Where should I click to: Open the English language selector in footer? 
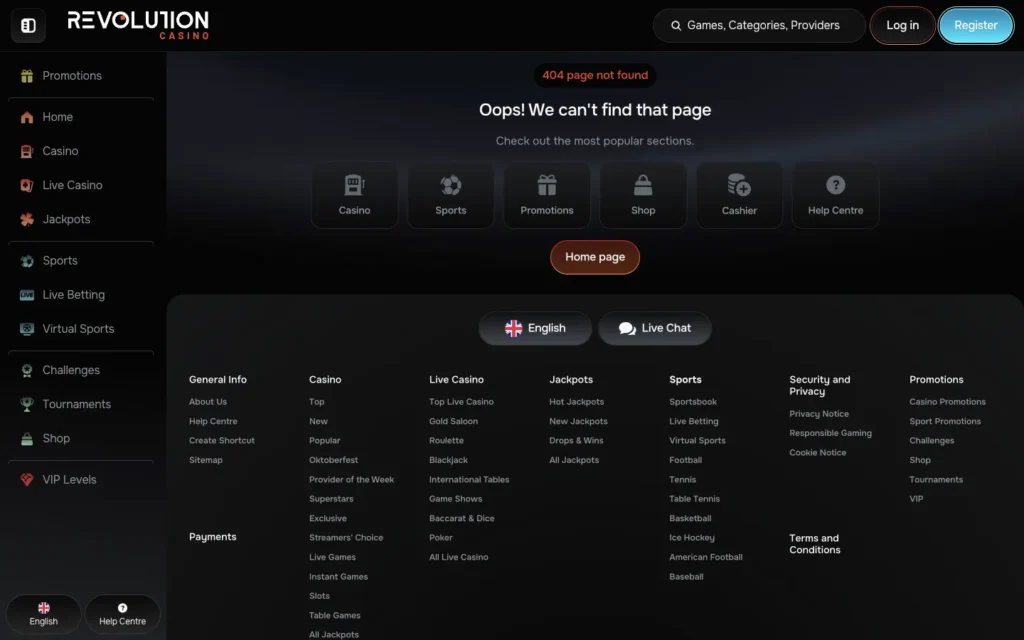[536, 328]
